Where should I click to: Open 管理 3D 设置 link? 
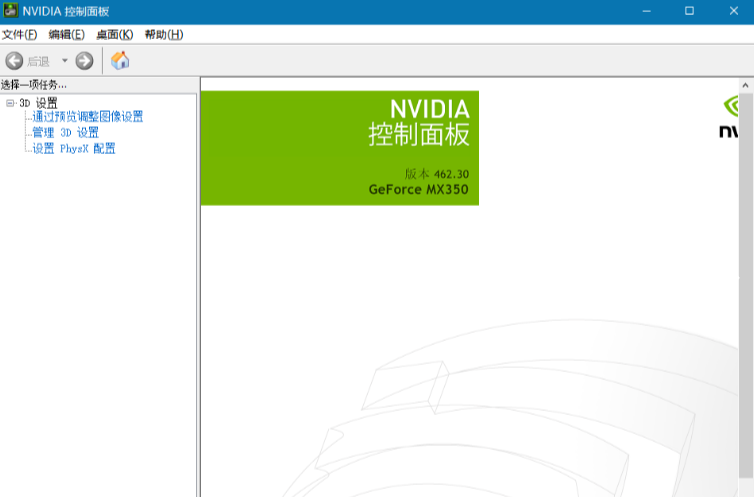pos(65,133)
